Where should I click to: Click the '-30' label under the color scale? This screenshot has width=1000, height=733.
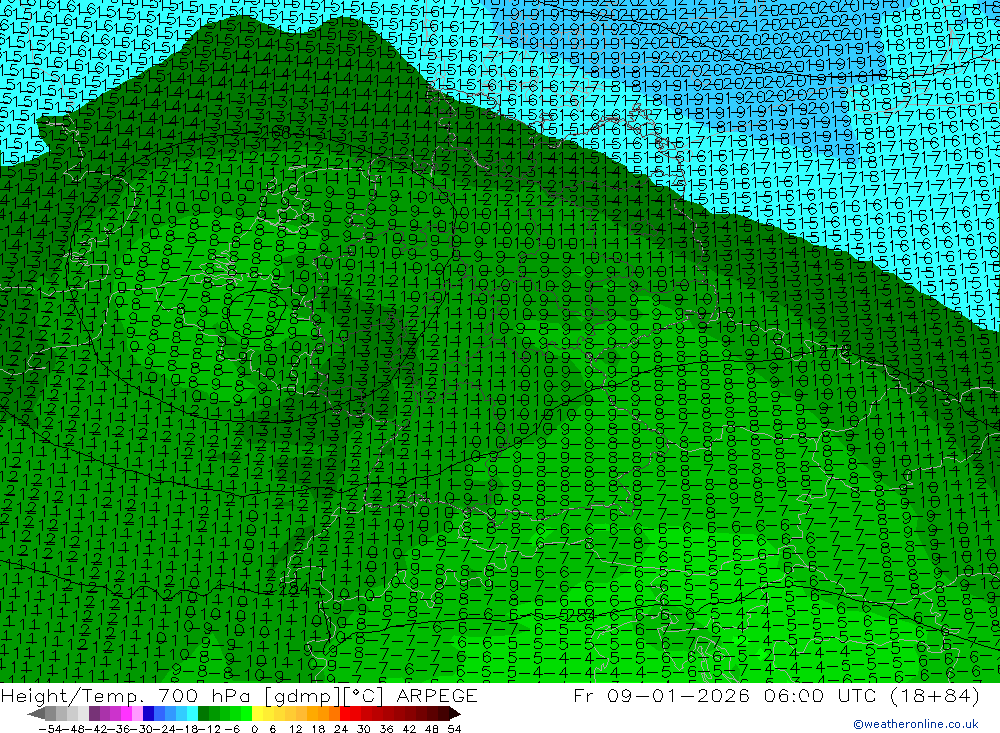click(142, 729)
